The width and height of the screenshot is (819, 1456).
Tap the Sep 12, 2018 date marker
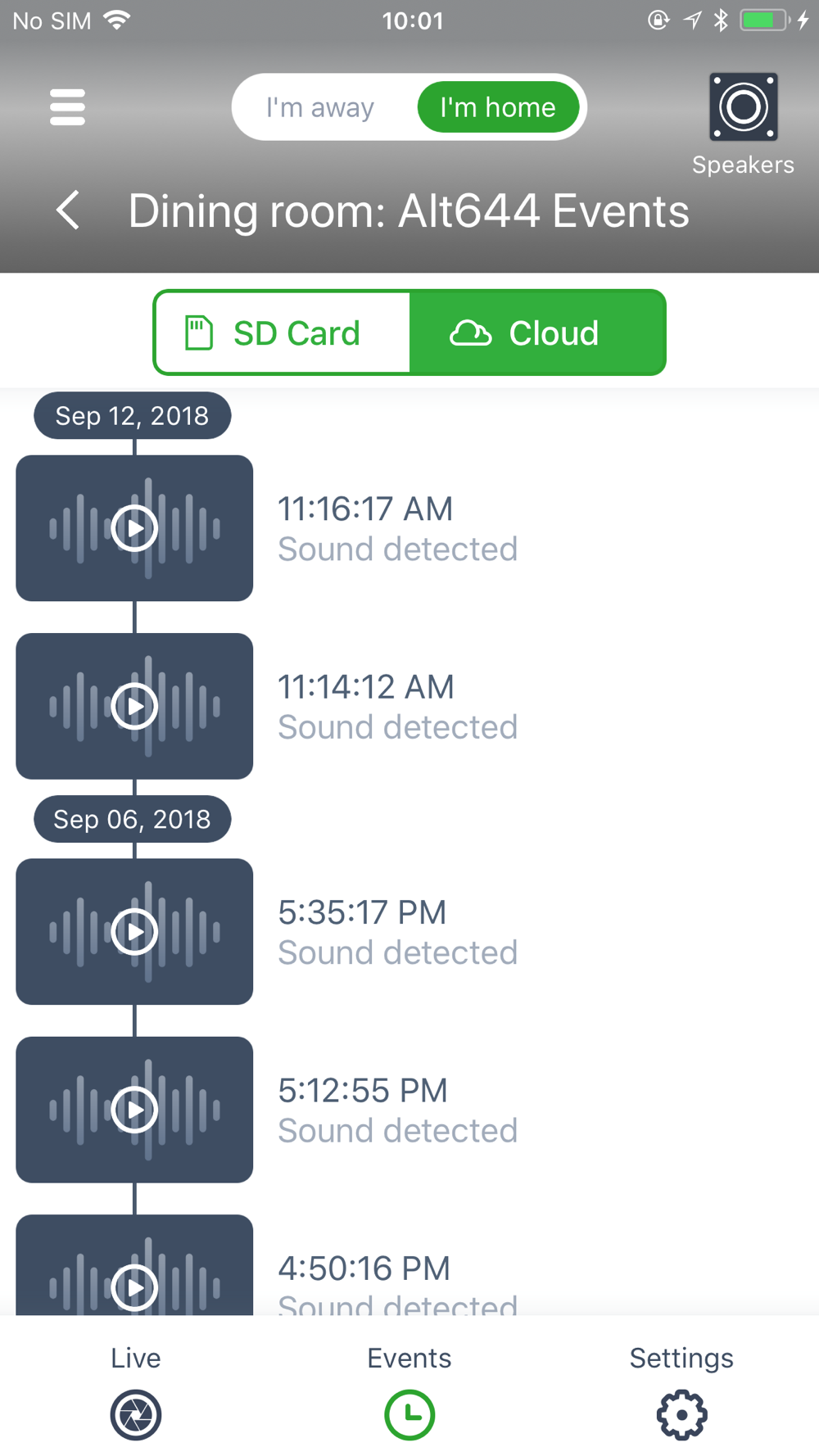click(132, 415)
